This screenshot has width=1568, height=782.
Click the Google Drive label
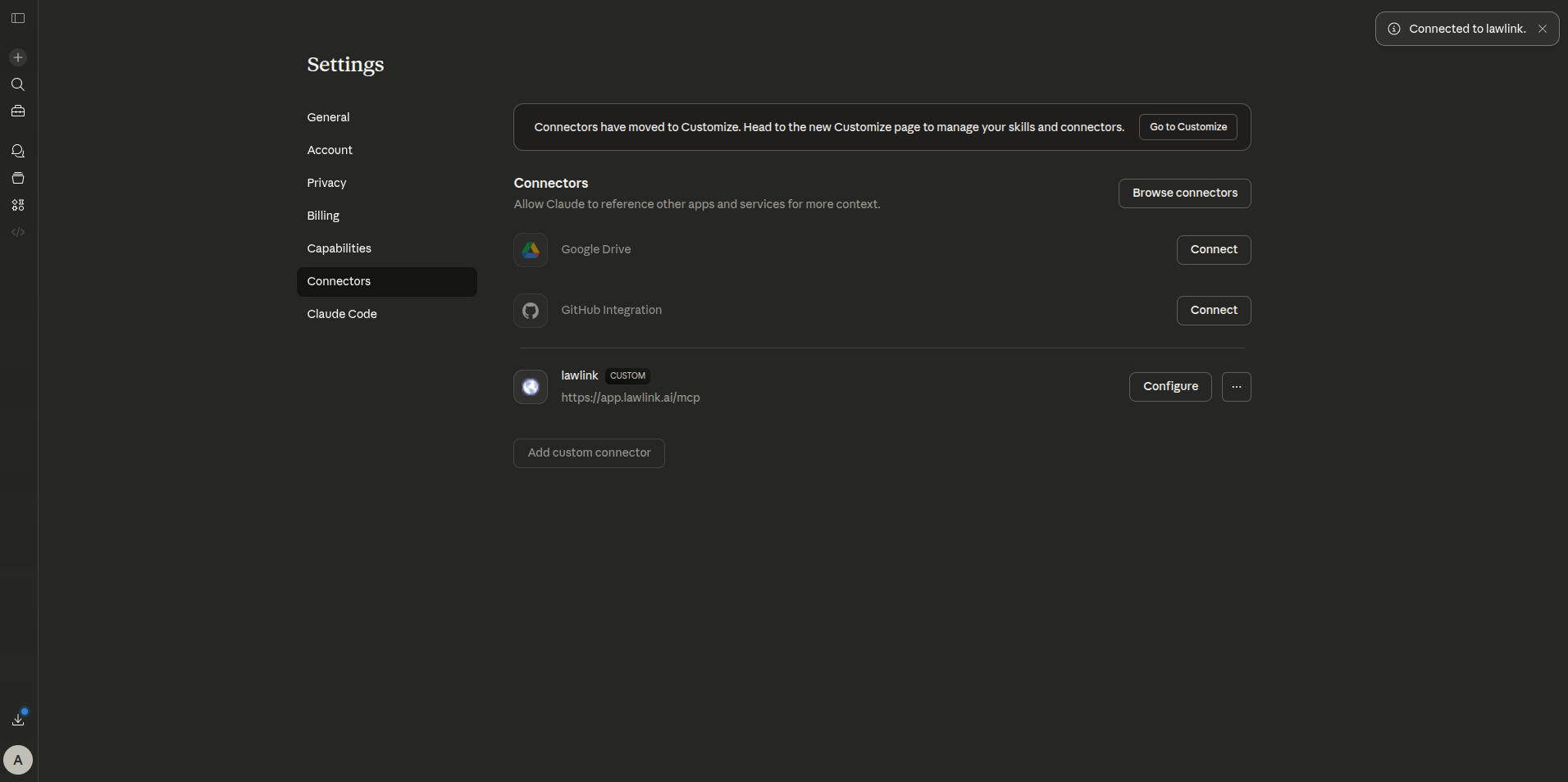(596, 249)
